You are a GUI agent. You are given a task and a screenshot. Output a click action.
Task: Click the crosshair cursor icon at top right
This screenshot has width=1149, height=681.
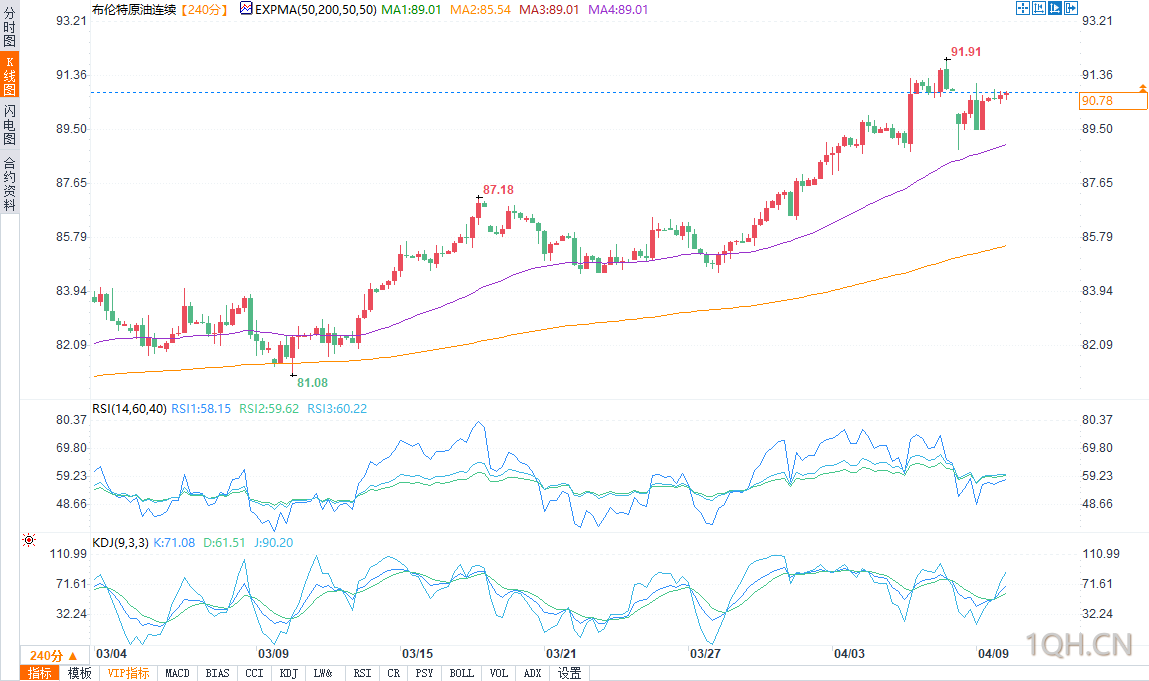point(1023,8)
